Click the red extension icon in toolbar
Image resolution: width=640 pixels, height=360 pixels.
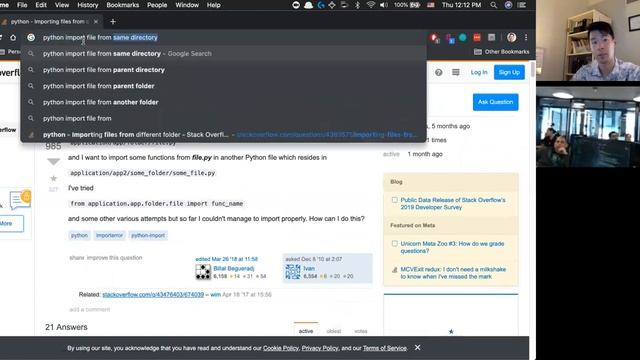477,38
